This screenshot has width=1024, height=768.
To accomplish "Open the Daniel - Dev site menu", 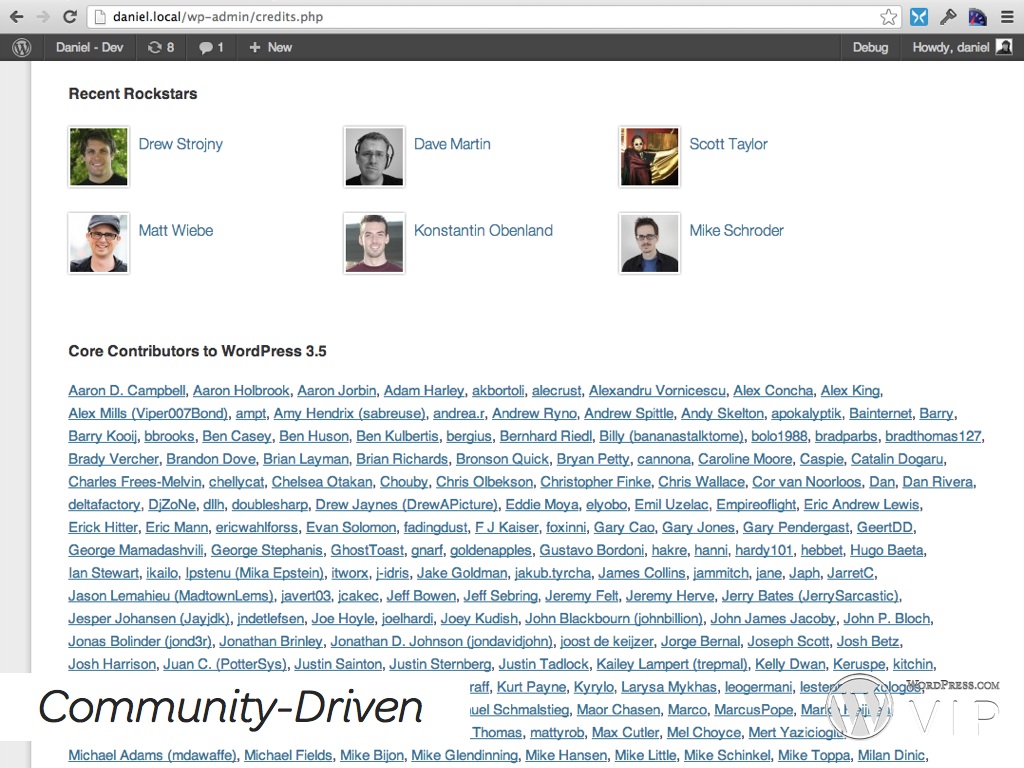I will [89, 47].
